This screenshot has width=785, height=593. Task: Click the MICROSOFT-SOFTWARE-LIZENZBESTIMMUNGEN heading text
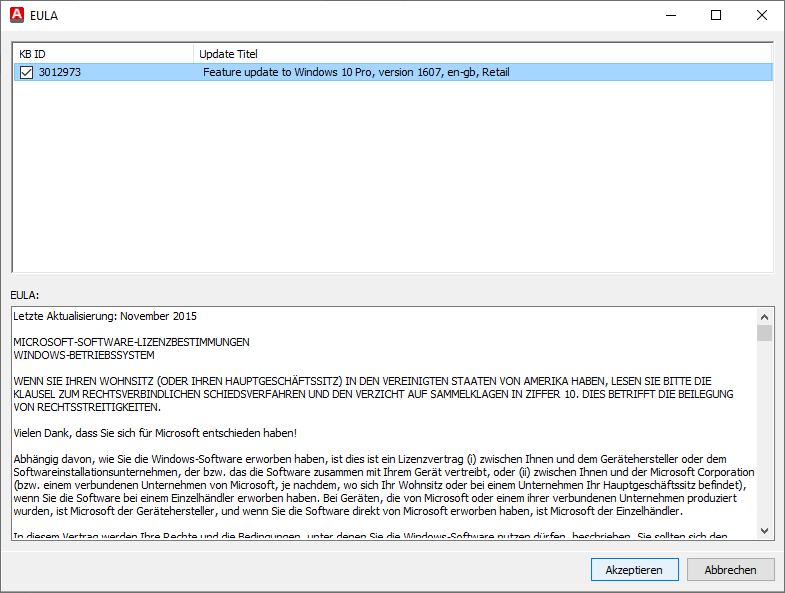tap(131, 342)
